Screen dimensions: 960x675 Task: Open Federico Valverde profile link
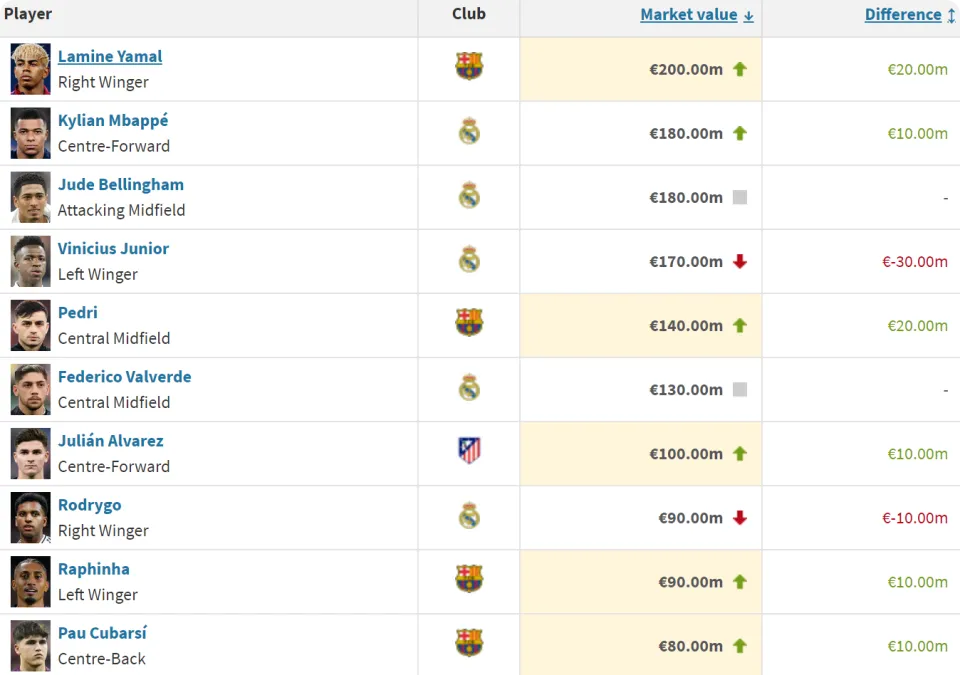124,377
